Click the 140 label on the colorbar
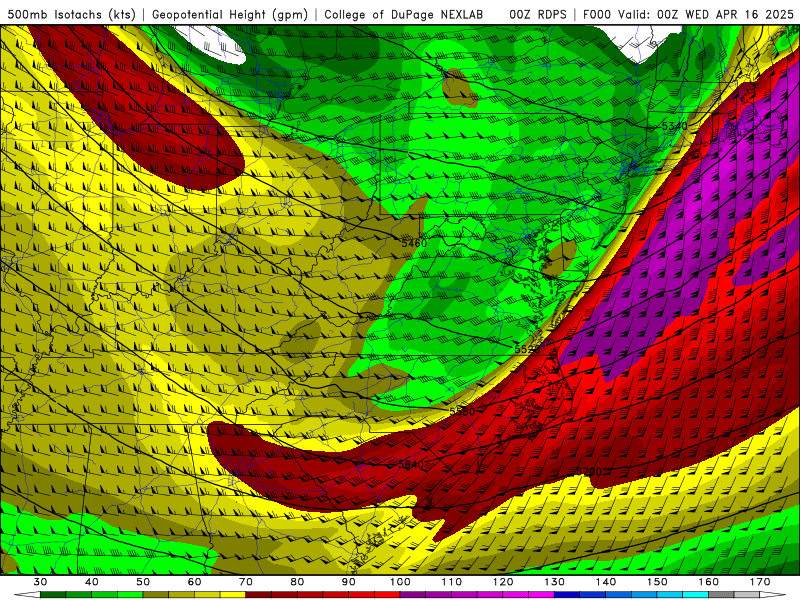Image resolution: width=800 pixels, height=600 pixels. coord(606,582)
